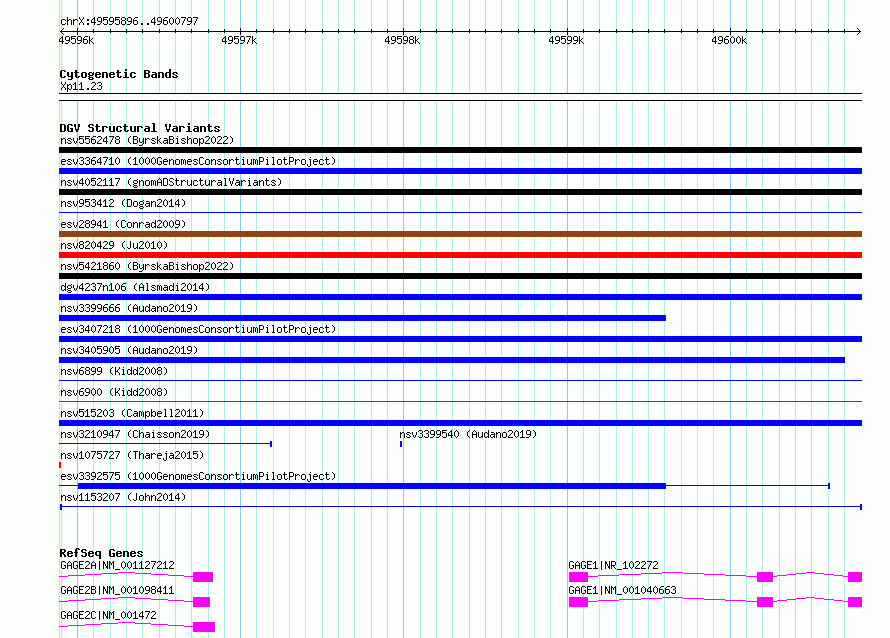The height and width of the screenshot is (638, 890).
Task: Click the esv3407218 variant label
Action: click(198, 329)
